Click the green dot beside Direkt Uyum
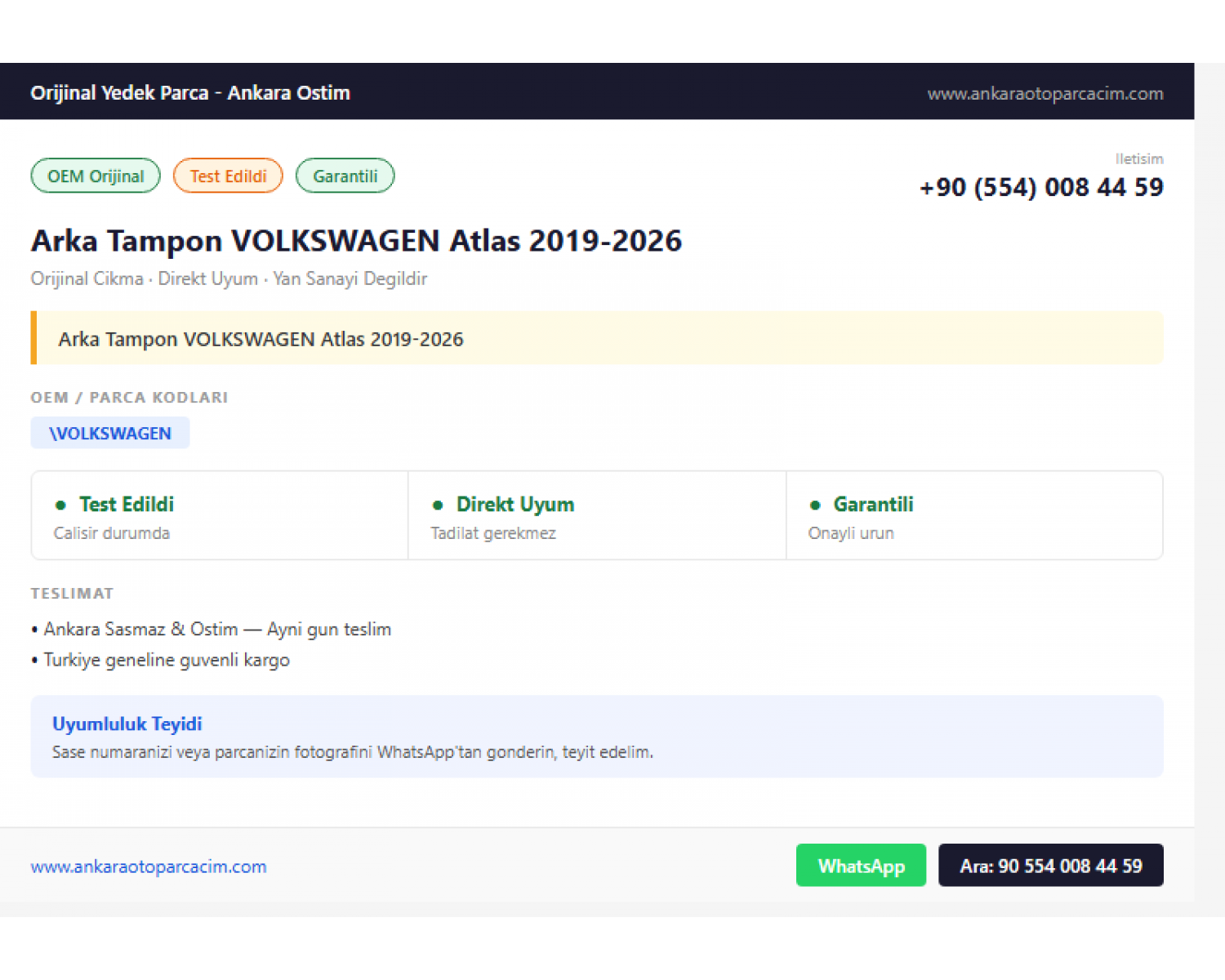Screen dimensions: 1225x980 click(438, 505)
